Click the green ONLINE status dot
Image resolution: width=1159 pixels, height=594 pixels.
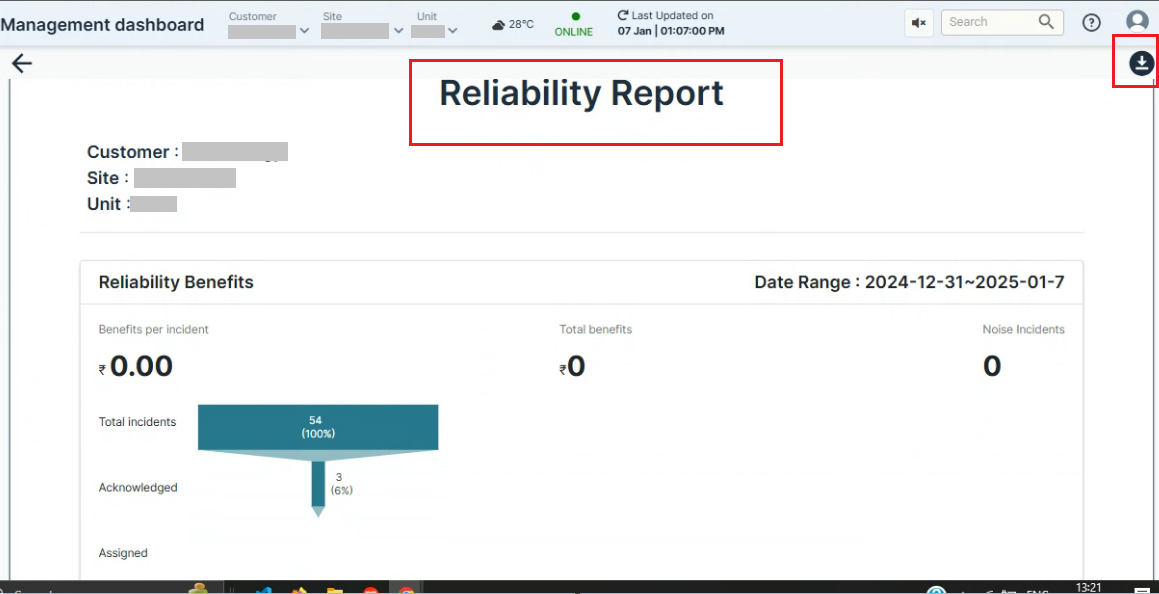coord(576,16)
